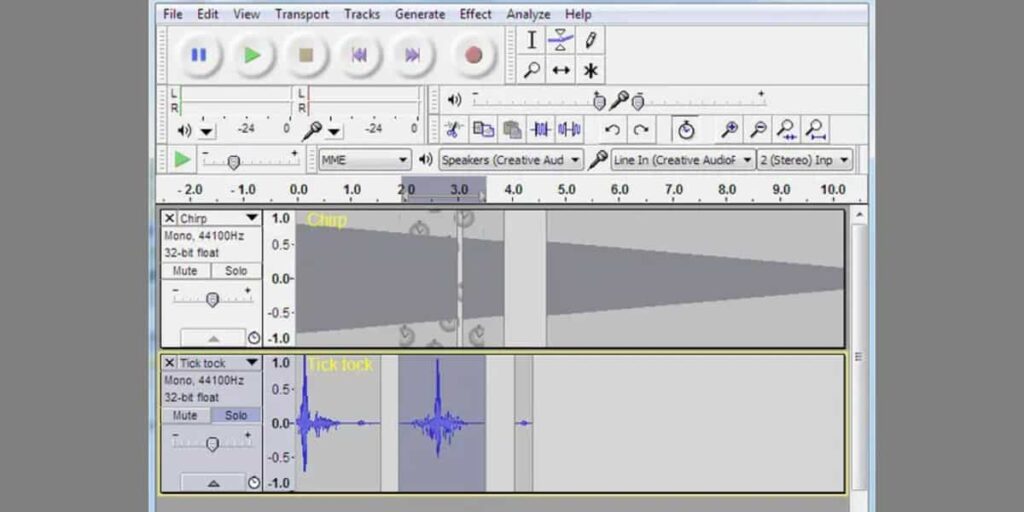1024x512 pixels.
Task: Close the Chirp track
Action: pos(170,218)
